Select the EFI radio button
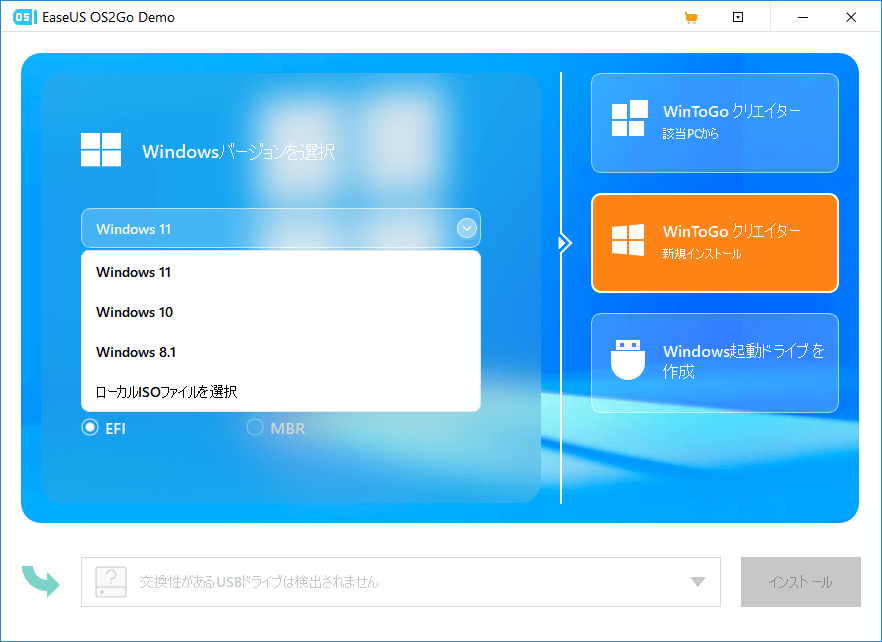882x642 pixels. (90, 428)
